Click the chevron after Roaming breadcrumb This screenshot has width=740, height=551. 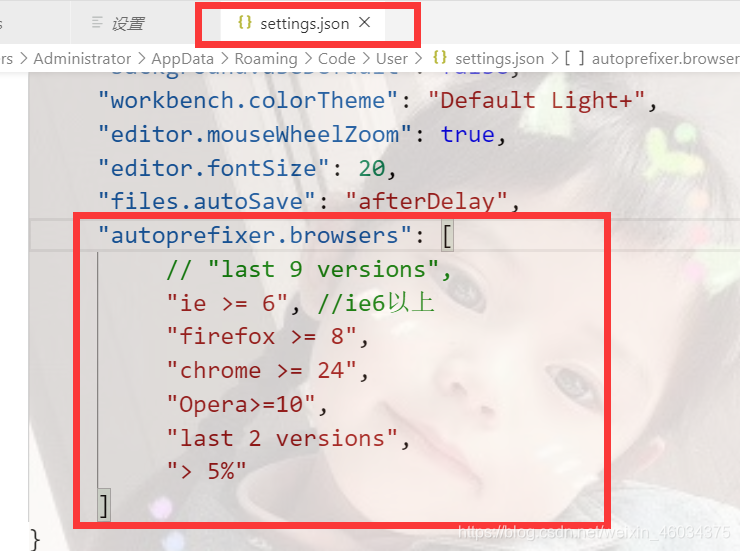(308, 58)
